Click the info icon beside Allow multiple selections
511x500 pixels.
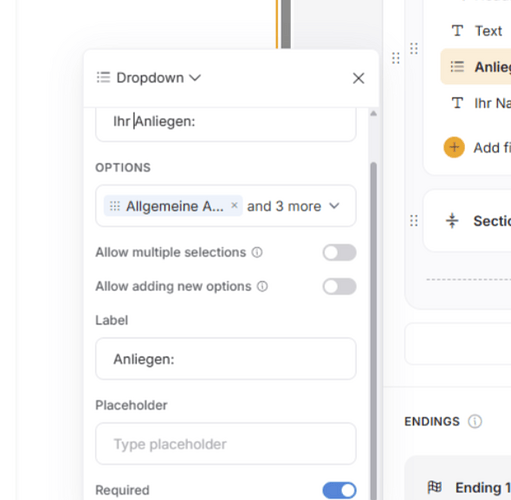tap(257, 252)
